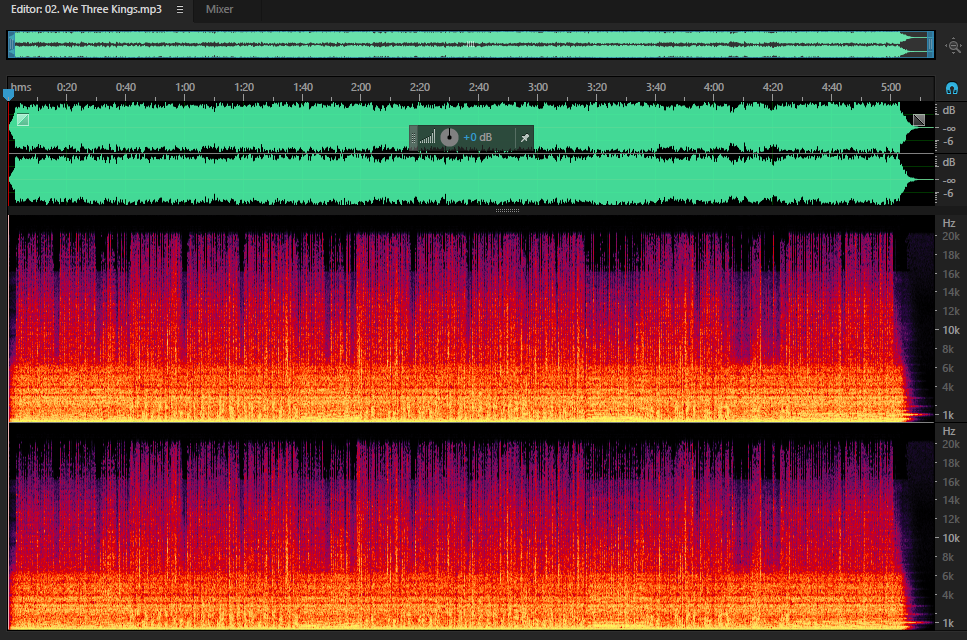
Task: Click the 0:20 mark on the ruler
Action: (67, 87)
